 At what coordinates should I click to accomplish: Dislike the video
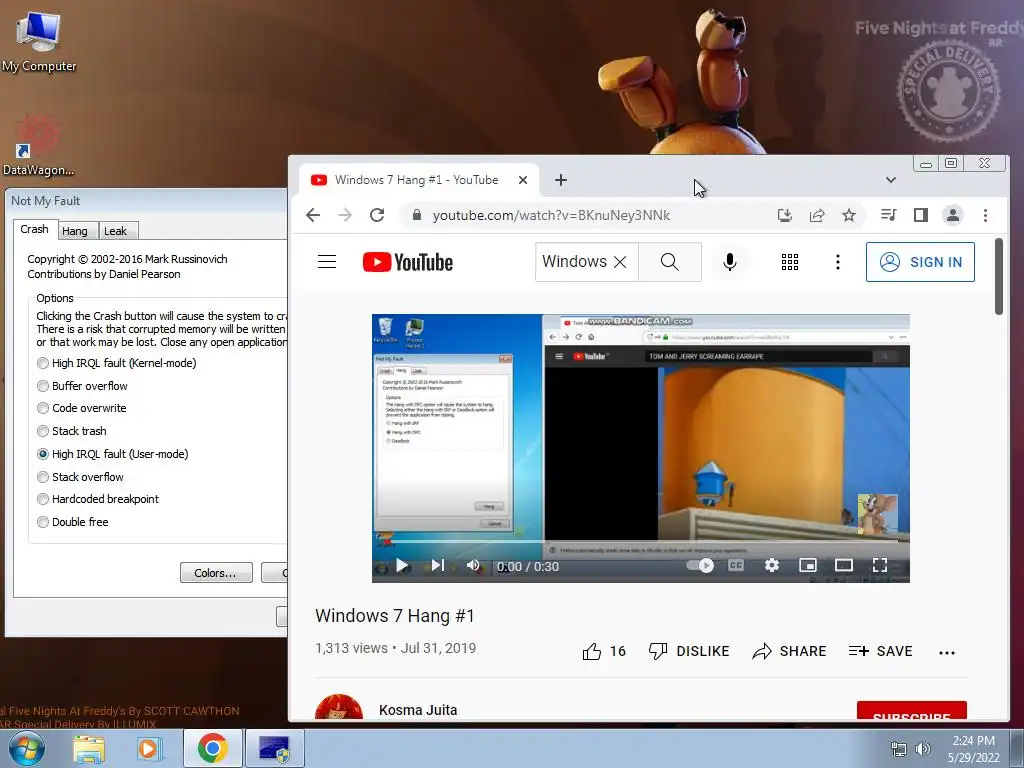pyautogui.click(x=688, y=651)
